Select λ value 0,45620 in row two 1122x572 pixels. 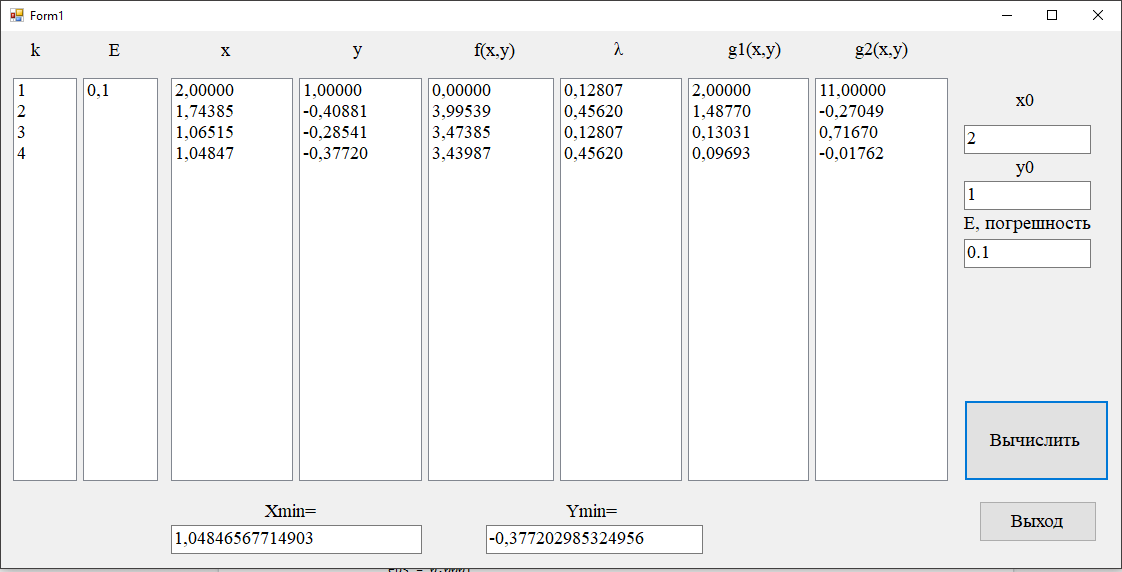tap(620, 111)
